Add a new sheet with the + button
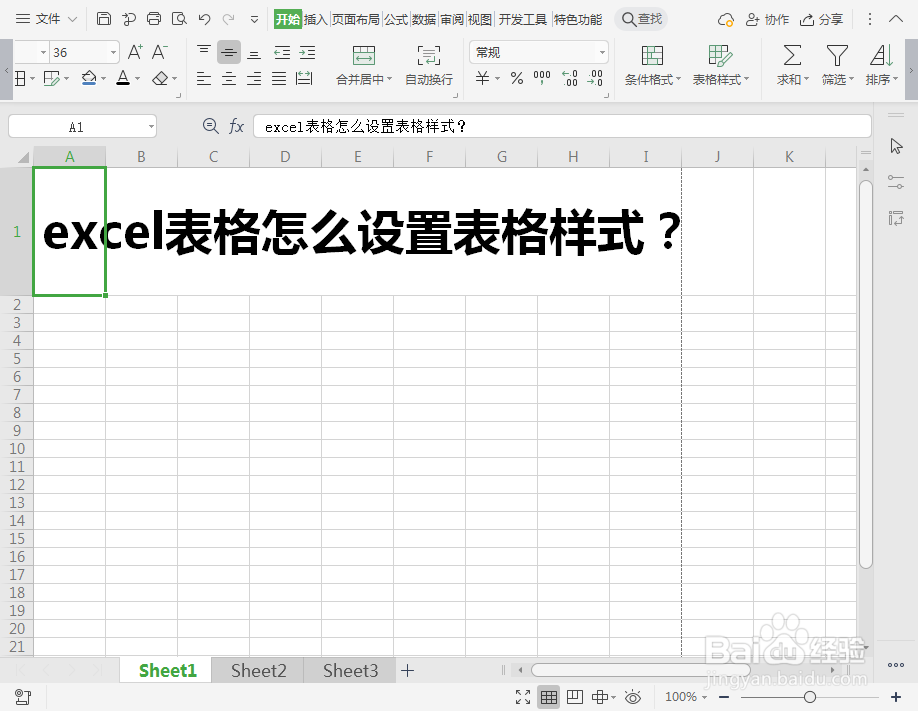 pos(408,670)
